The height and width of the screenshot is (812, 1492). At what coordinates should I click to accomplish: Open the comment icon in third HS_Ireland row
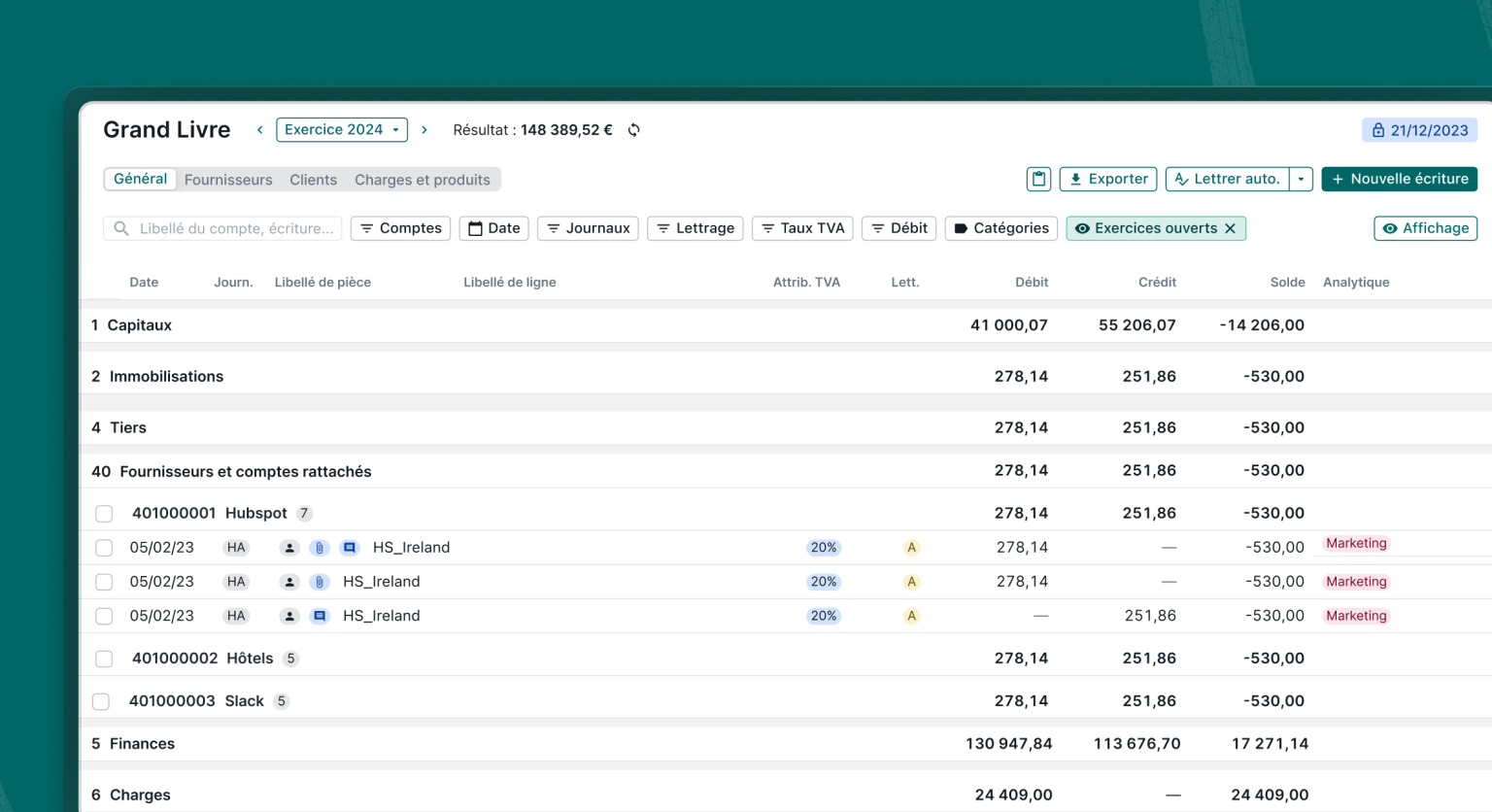click(x=320, y=616)
